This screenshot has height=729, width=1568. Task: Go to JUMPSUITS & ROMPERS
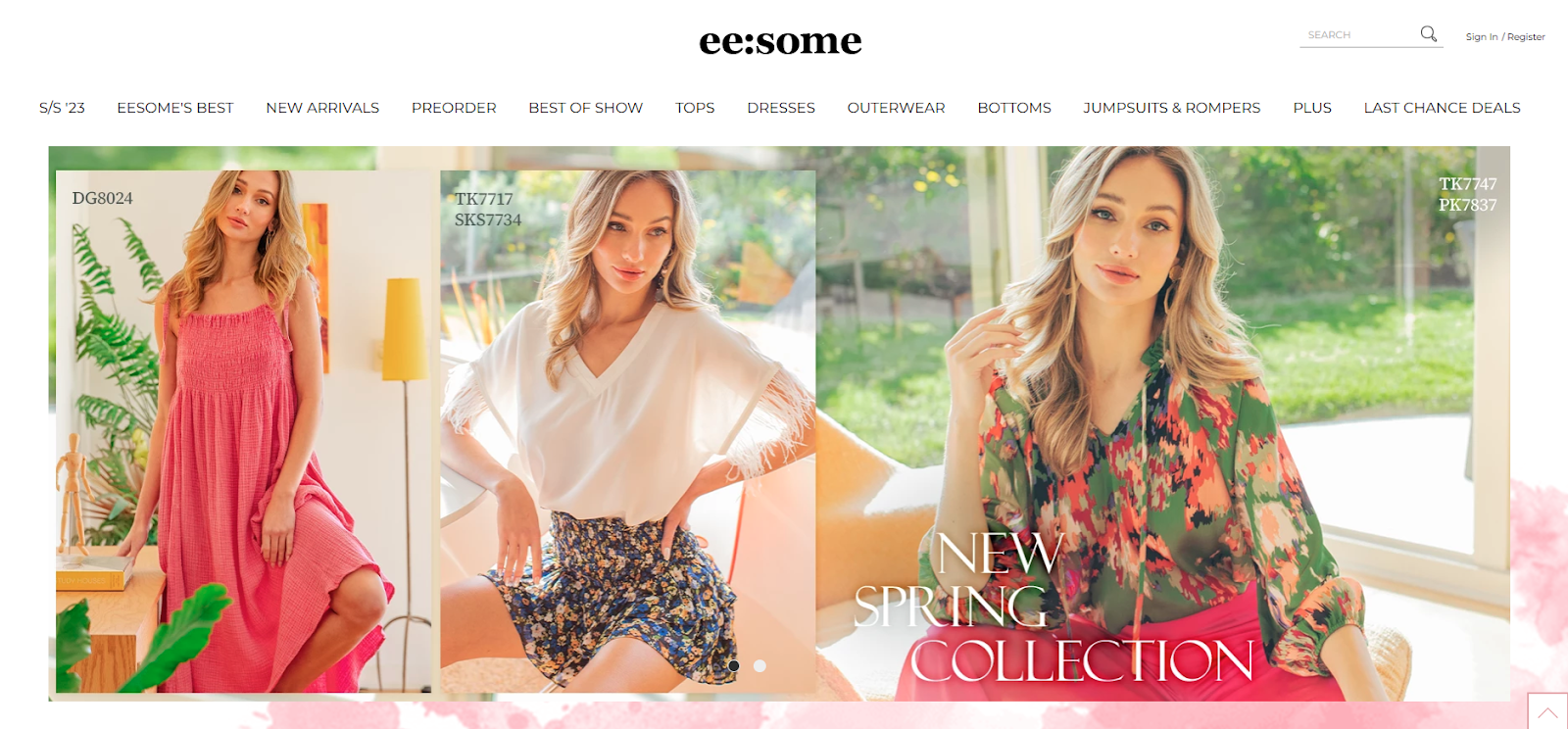click(1171, 108)
